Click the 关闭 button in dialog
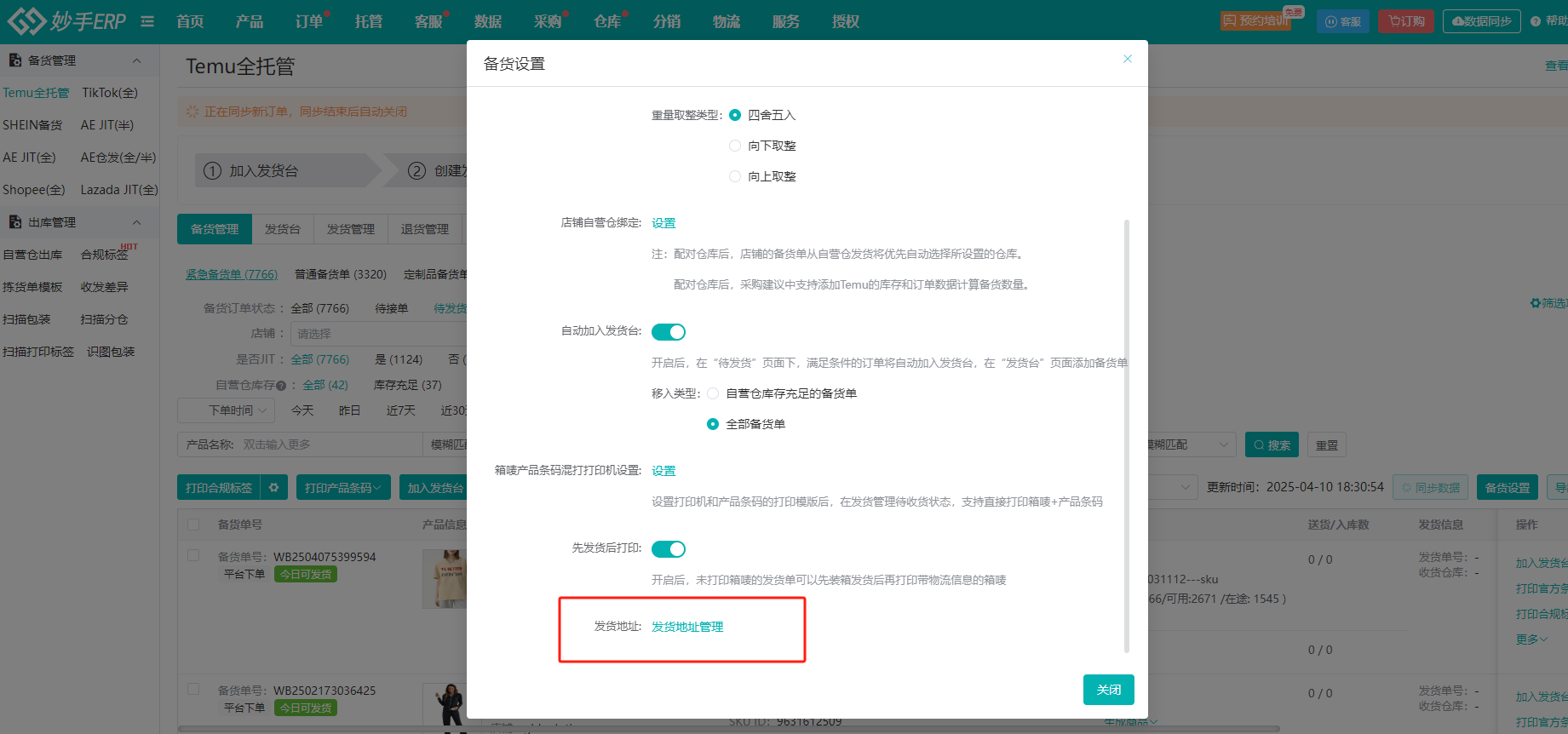Image resolution: width=1568 pixels, height=734 pixels. coord(1109,690)
